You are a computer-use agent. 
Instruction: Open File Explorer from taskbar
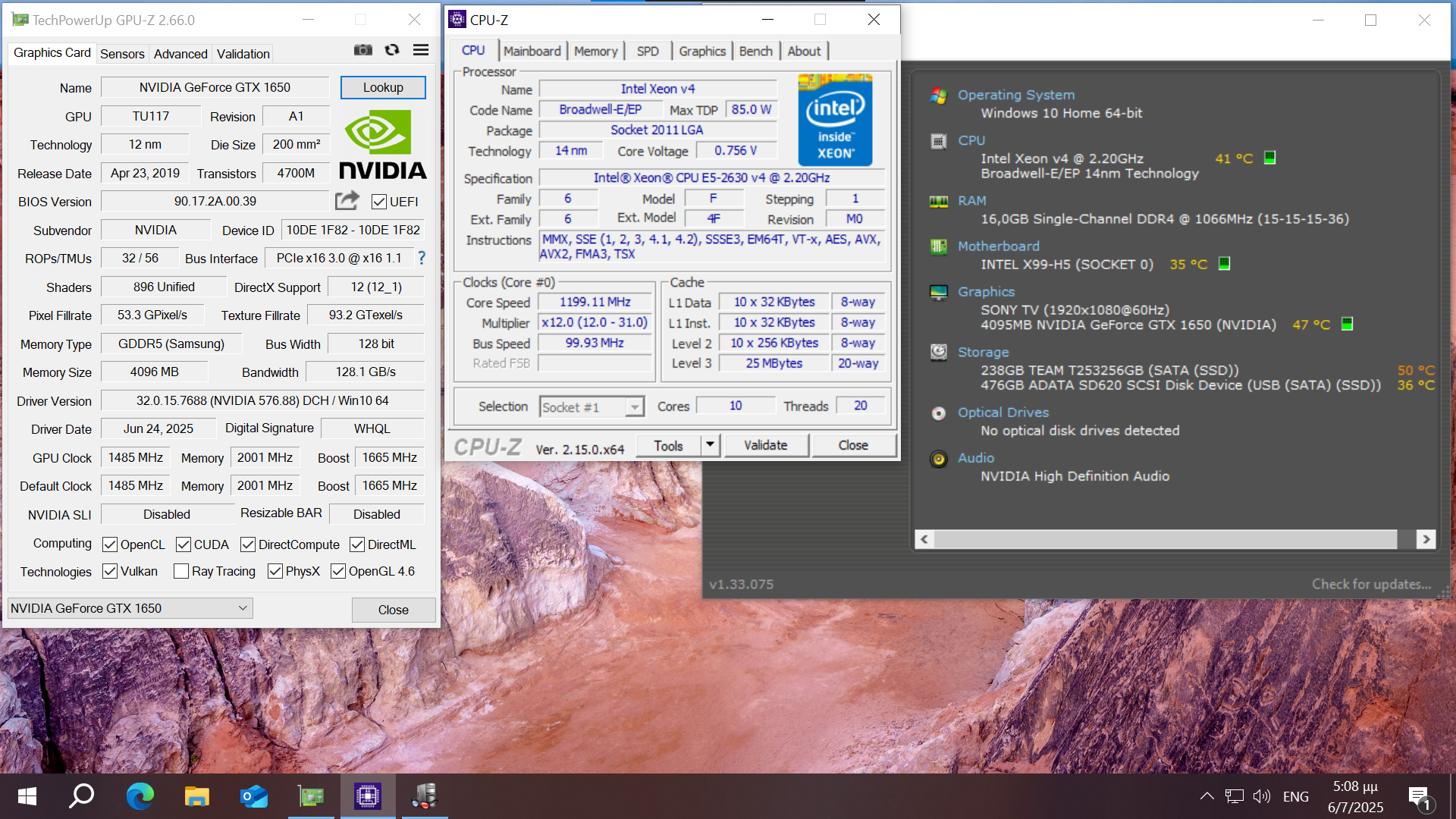pyautogui.click(x=196, y=796)
